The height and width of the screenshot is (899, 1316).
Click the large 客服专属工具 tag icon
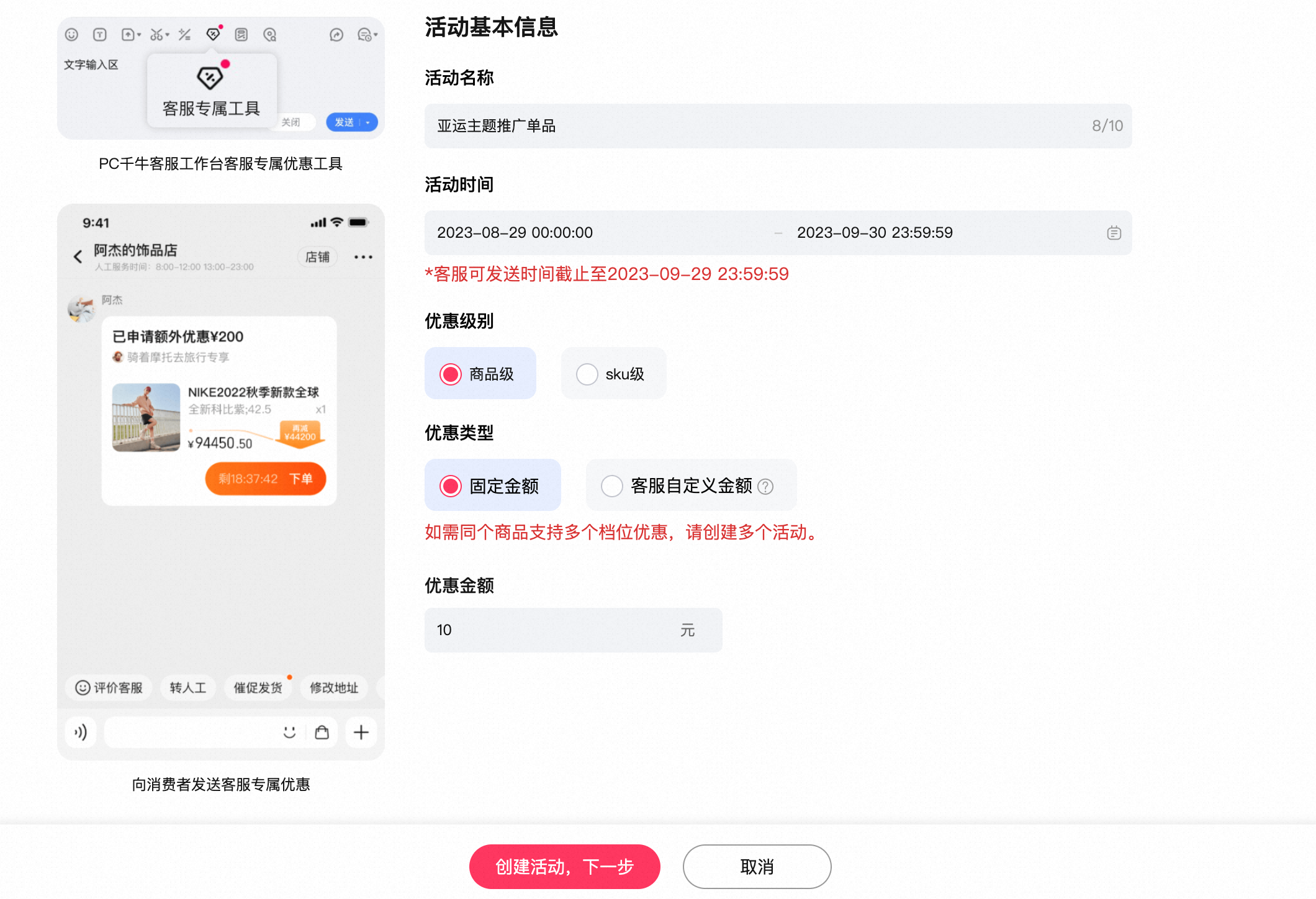pos(210,78)
